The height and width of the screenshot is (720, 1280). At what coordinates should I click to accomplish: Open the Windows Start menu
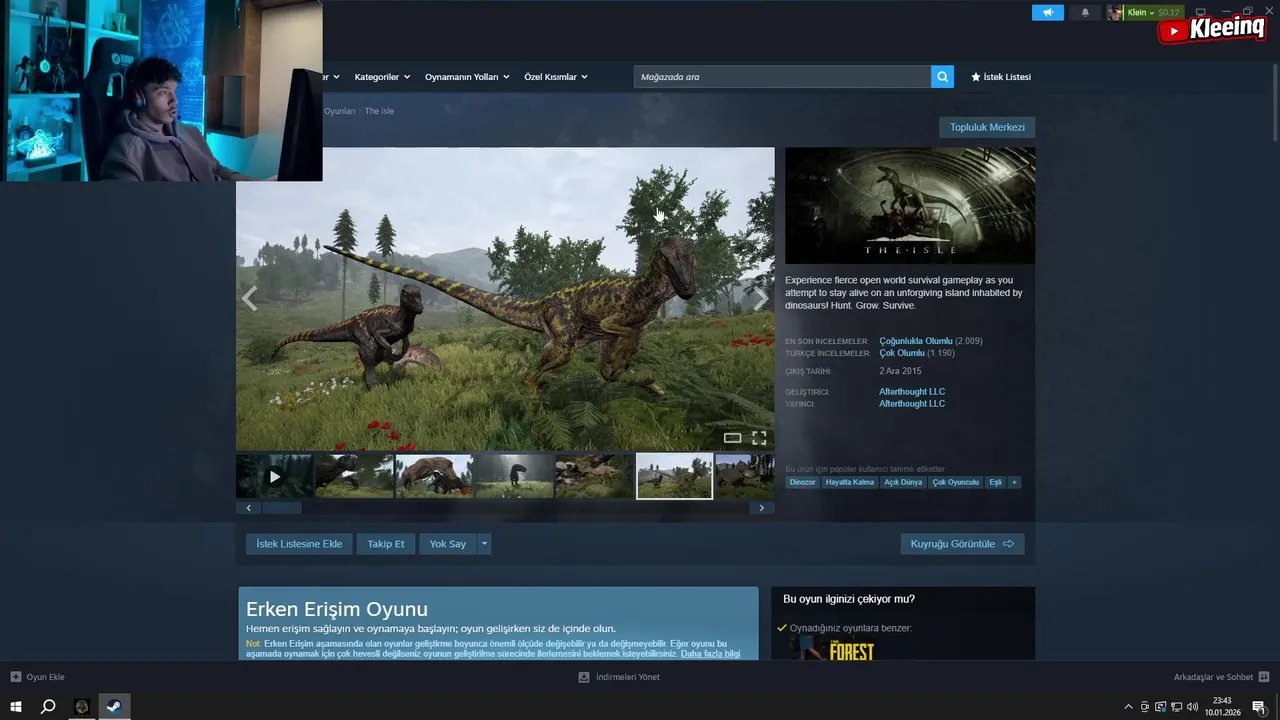[16, 707]
